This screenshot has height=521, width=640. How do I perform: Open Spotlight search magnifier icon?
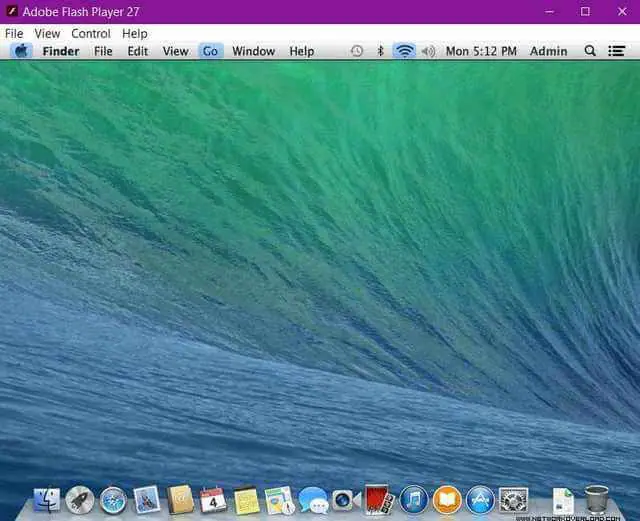coord(590,51)
